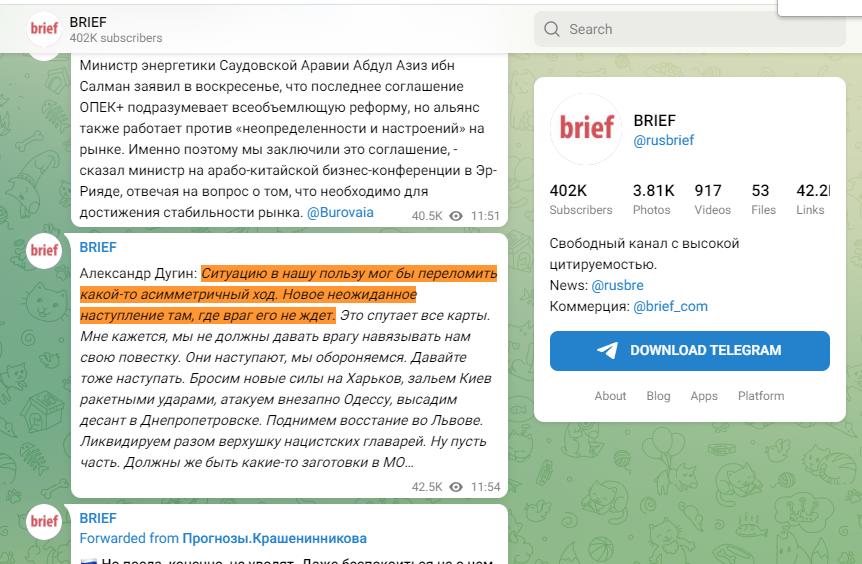Open the @rusbrief handle link
This screenshot has height=564, width=862.
click(x=664, y=140)
